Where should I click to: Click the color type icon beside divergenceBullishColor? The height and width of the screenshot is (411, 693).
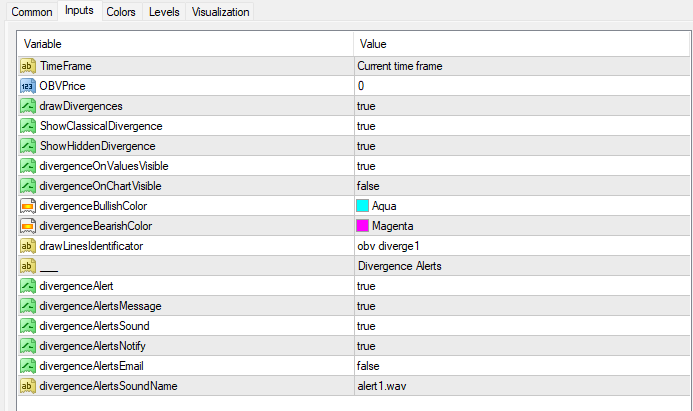pos(28,206)
